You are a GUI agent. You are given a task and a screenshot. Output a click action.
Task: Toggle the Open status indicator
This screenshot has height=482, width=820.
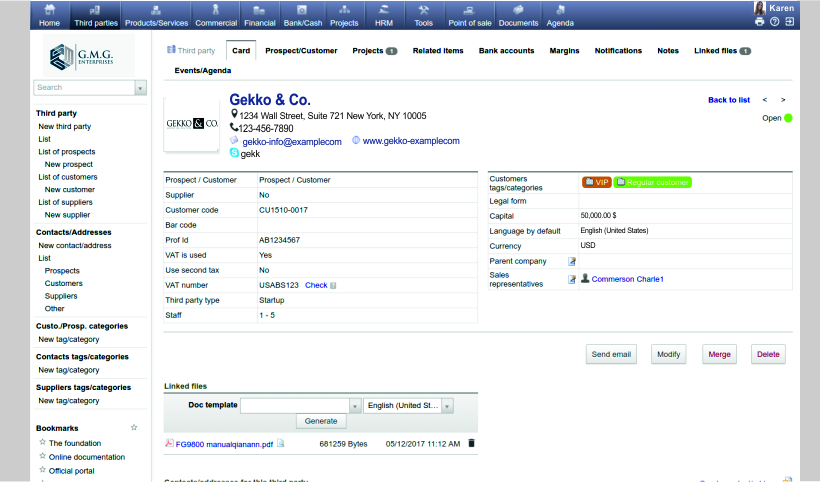coord(788,118)
